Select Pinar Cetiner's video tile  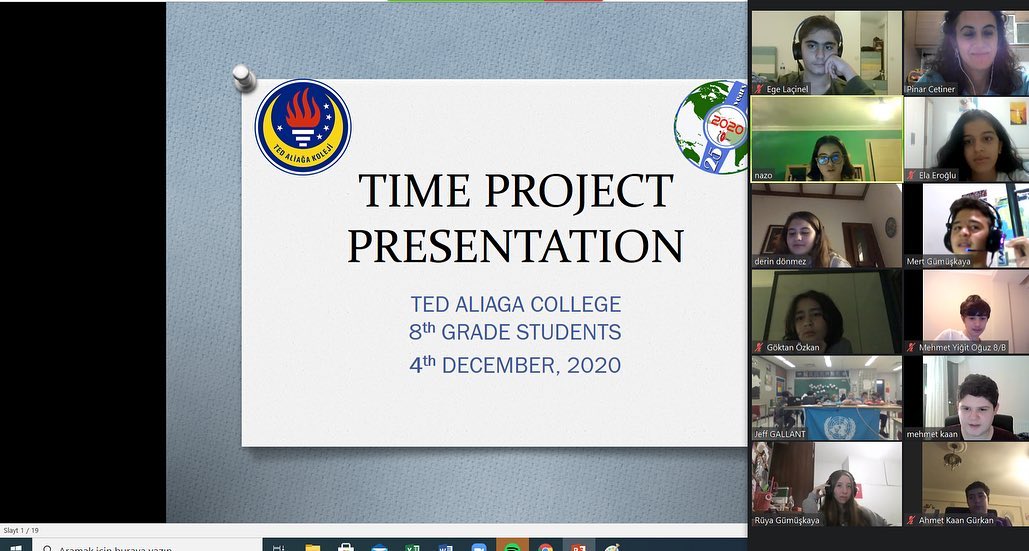point(966,52)
